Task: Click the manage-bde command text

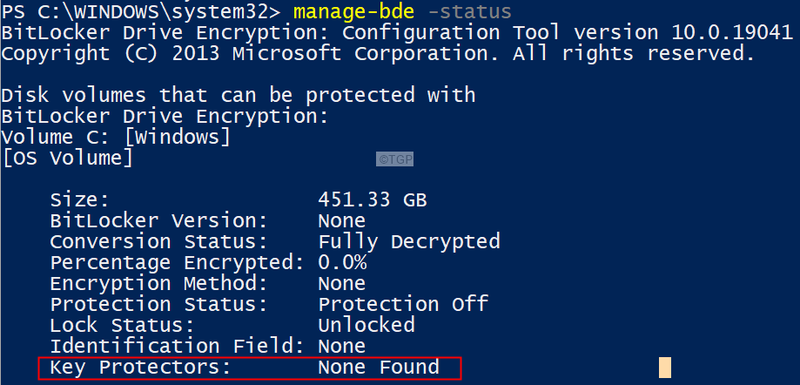Action: point(355,12)
